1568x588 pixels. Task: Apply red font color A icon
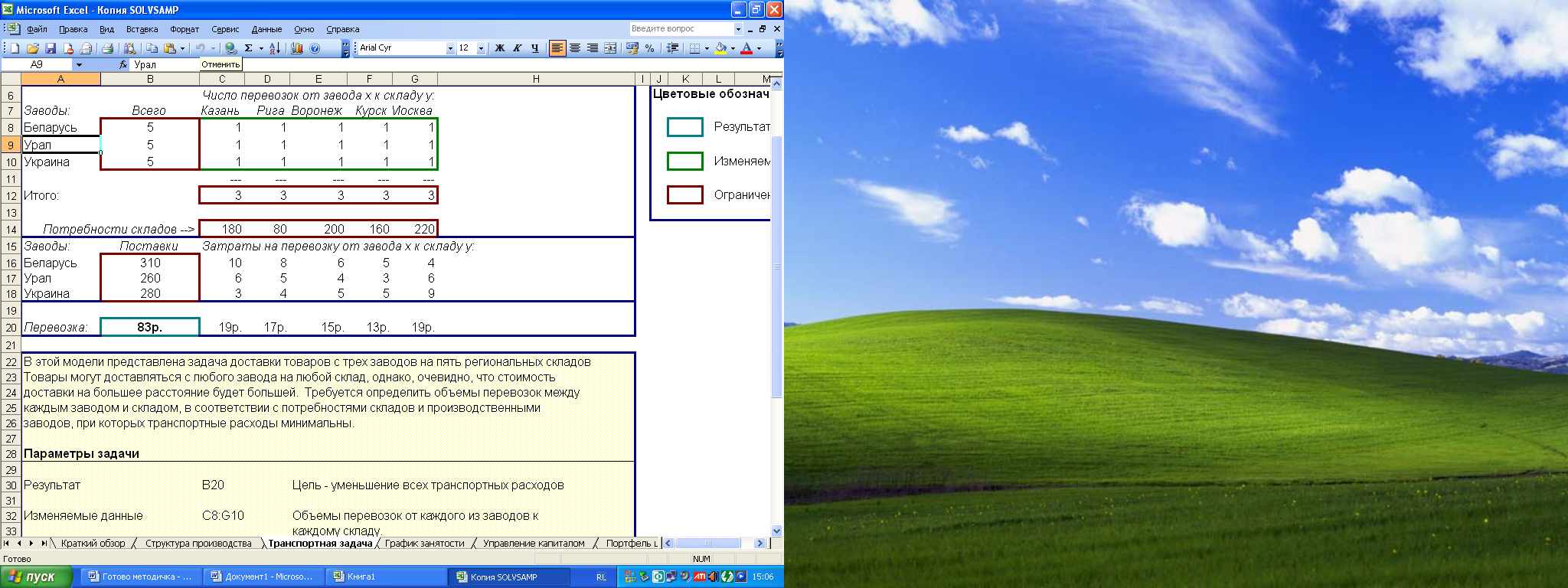(746, 48)
